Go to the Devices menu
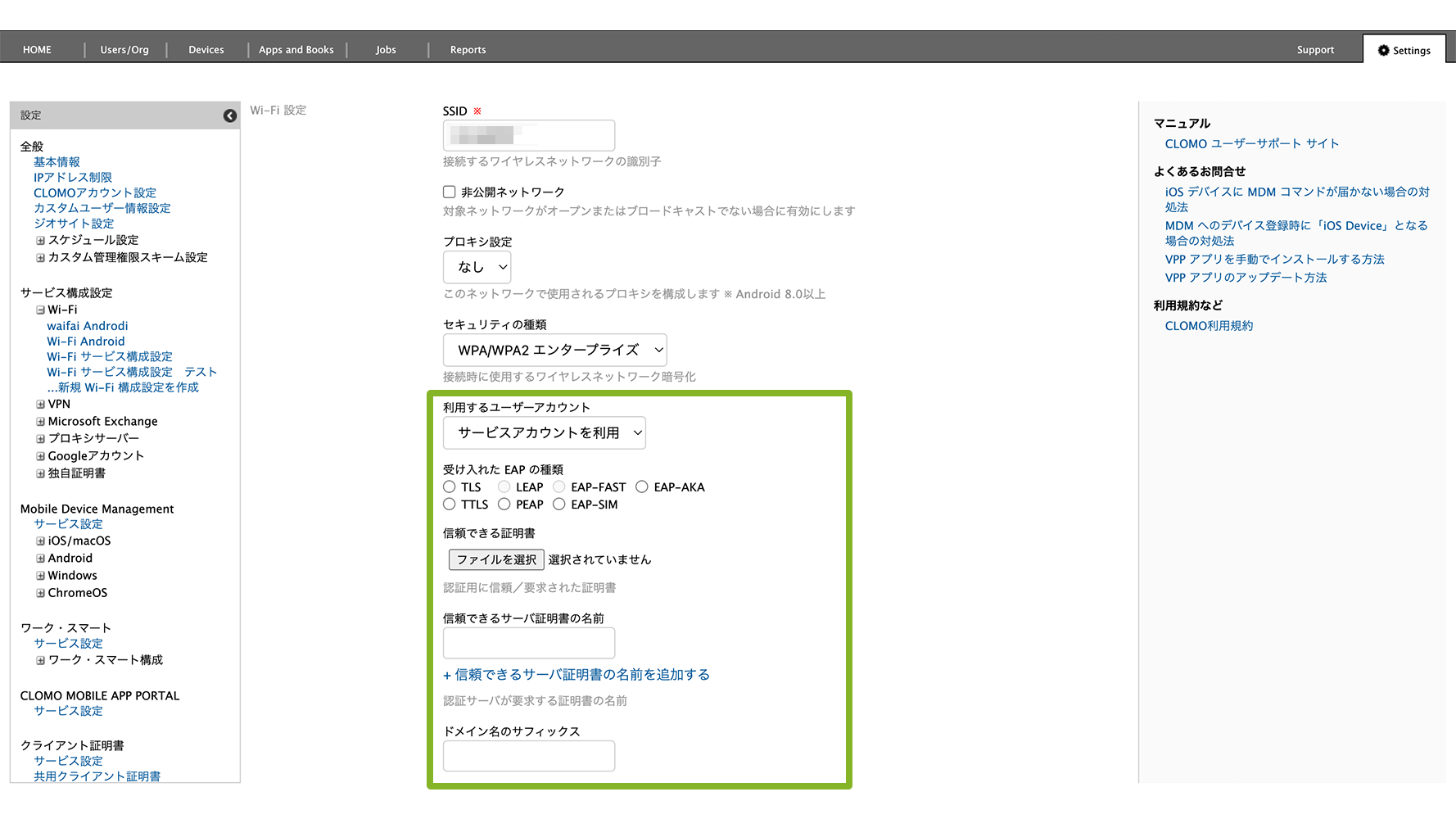This screenshot has height=819, width=1456. [x=206, y=50]
